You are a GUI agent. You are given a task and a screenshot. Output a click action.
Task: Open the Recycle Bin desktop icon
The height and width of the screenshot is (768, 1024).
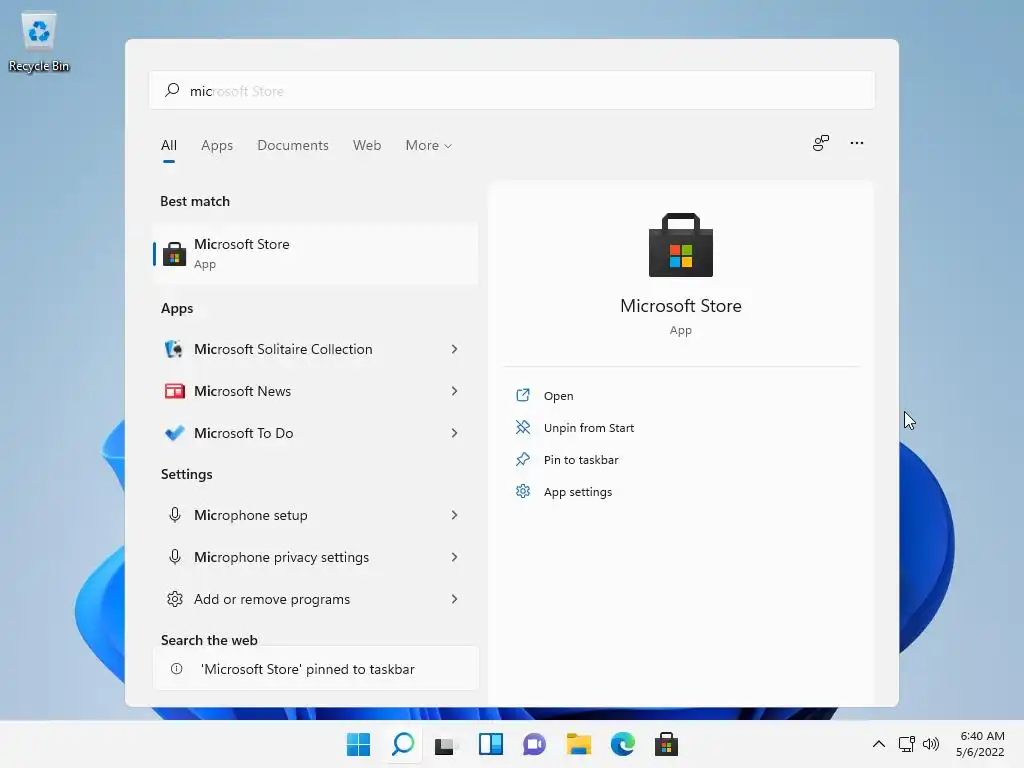pos(39,42)
